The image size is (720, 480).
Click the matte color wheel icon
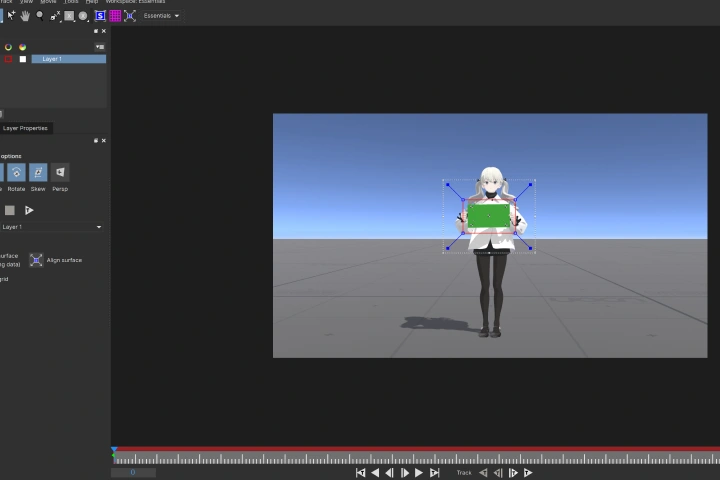22,47
